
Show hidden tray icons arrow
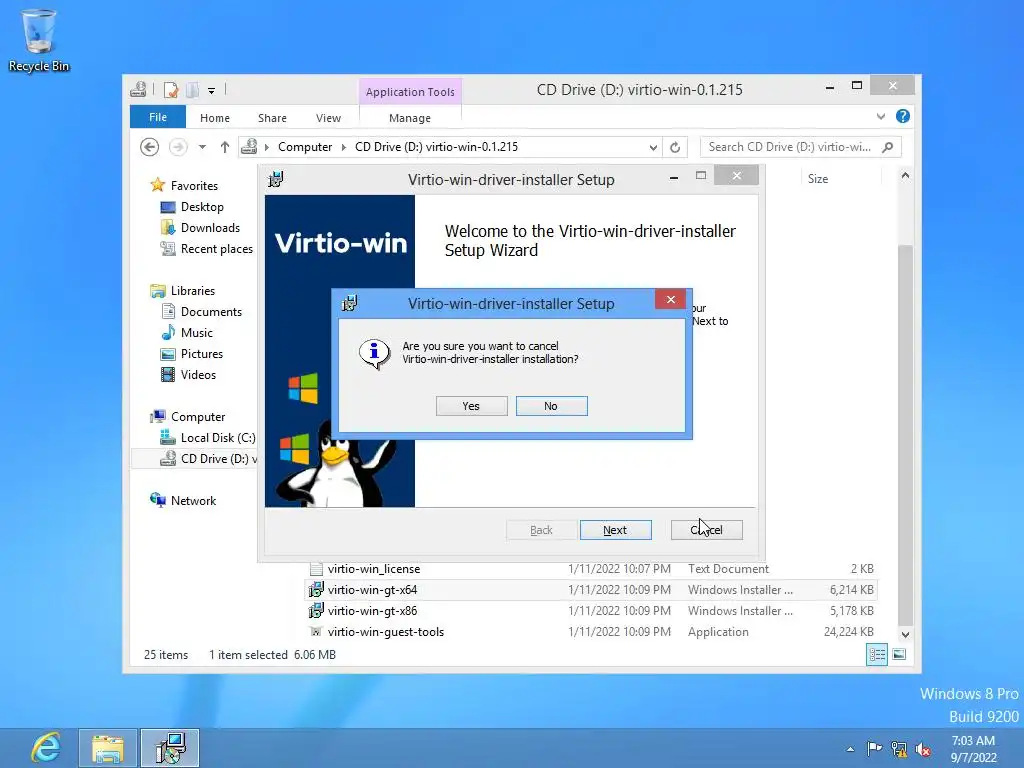[x=850, y=749]
